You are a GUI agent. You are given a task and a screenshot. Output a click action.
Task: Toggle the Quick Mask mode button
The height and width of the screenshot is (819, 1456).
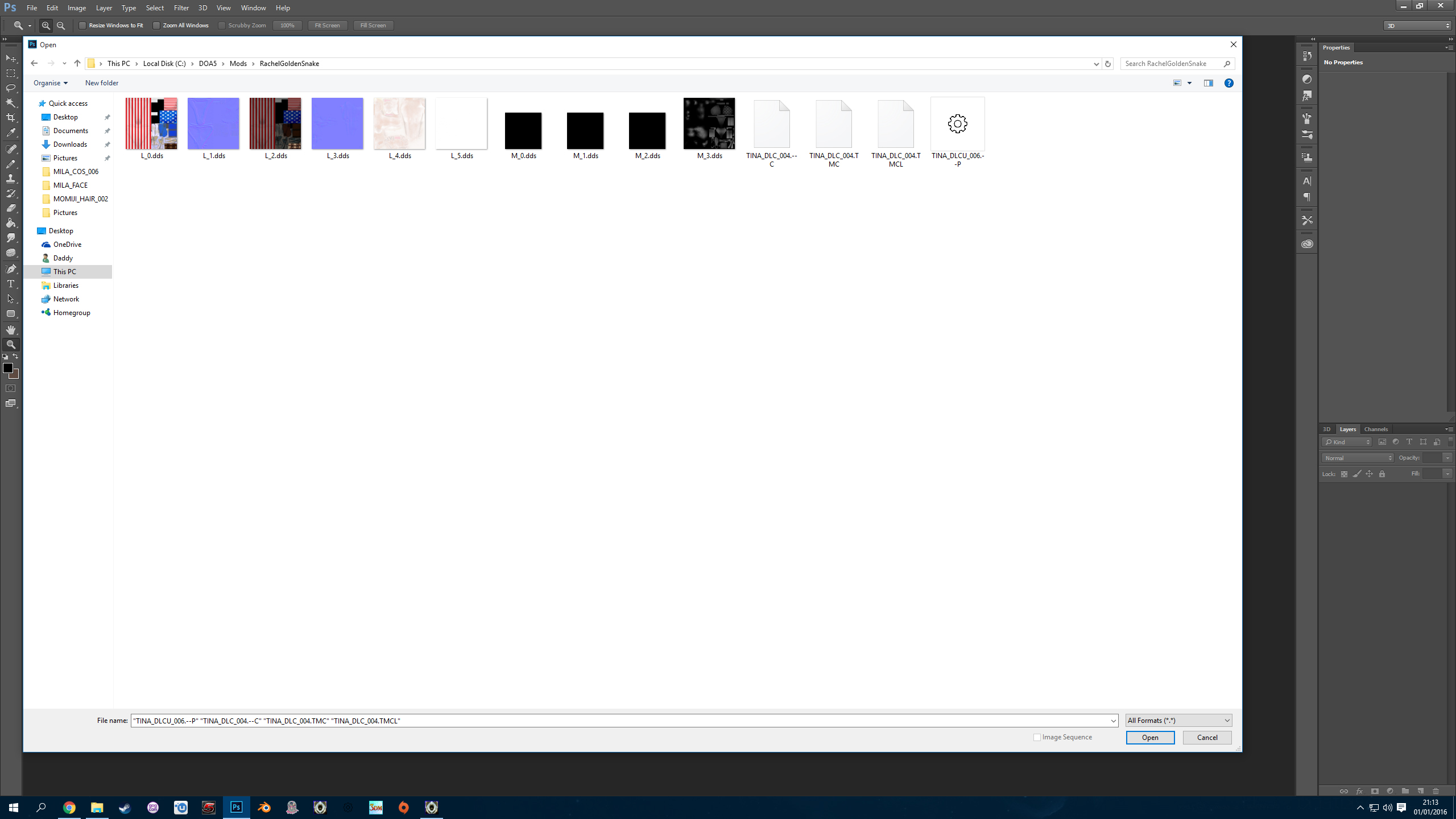pyautogui.click(x=11, y=388)
